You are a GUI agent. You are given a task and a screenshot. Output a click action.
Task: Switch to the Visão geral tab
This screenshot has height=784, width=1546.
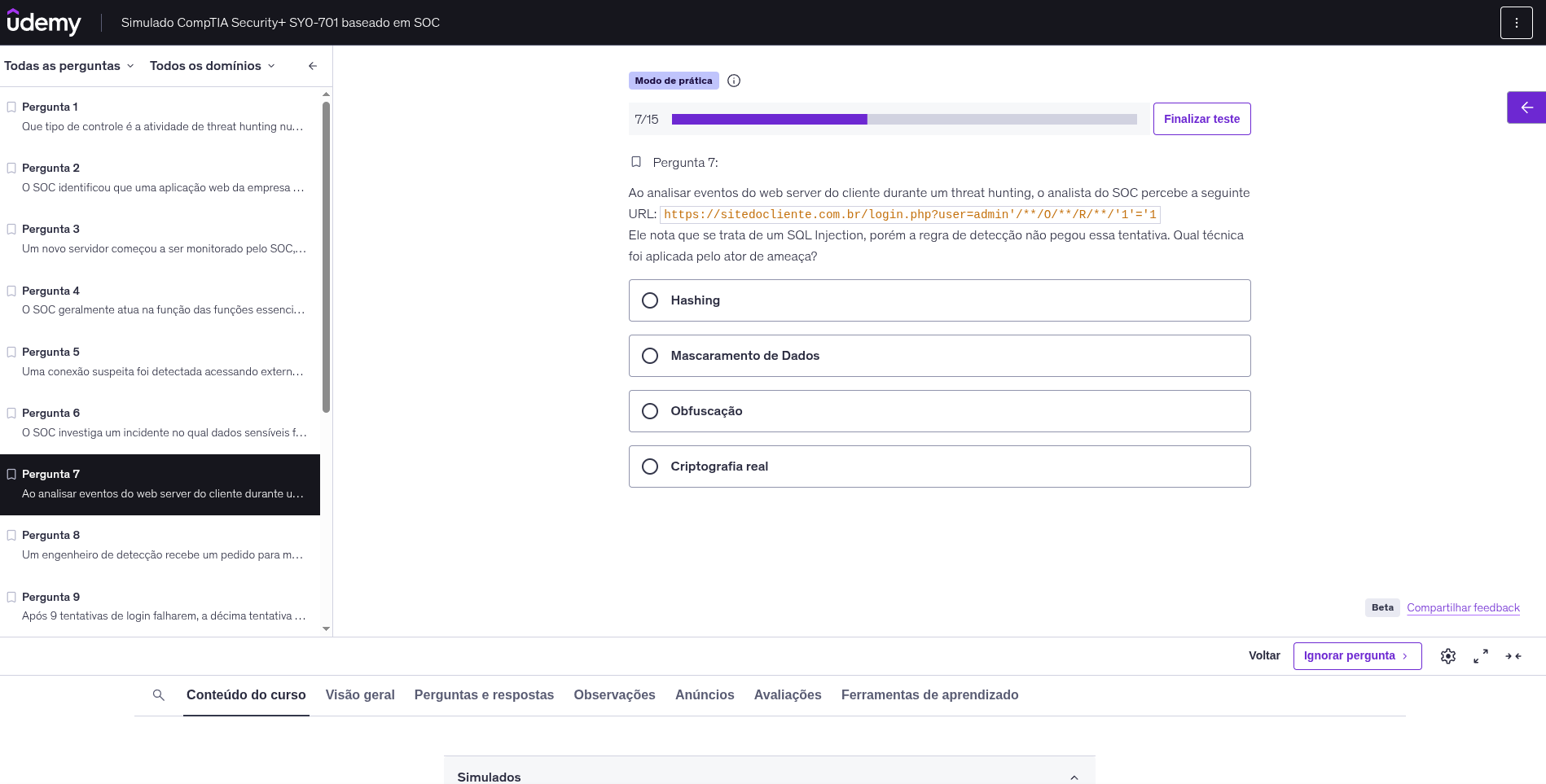pos(360,695)
